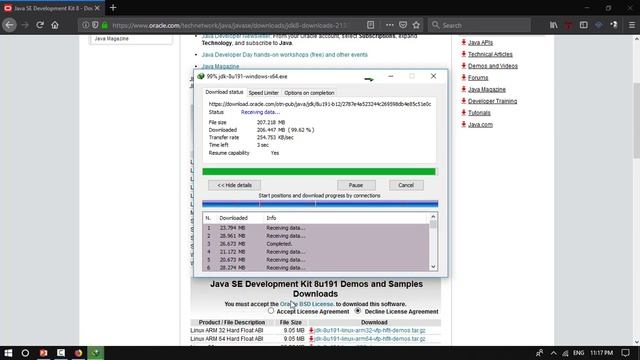This screenshot has height=360, width=640.
Task: Select connection row 1 with 23.794 MB
Action: click(x=316, y=228)
